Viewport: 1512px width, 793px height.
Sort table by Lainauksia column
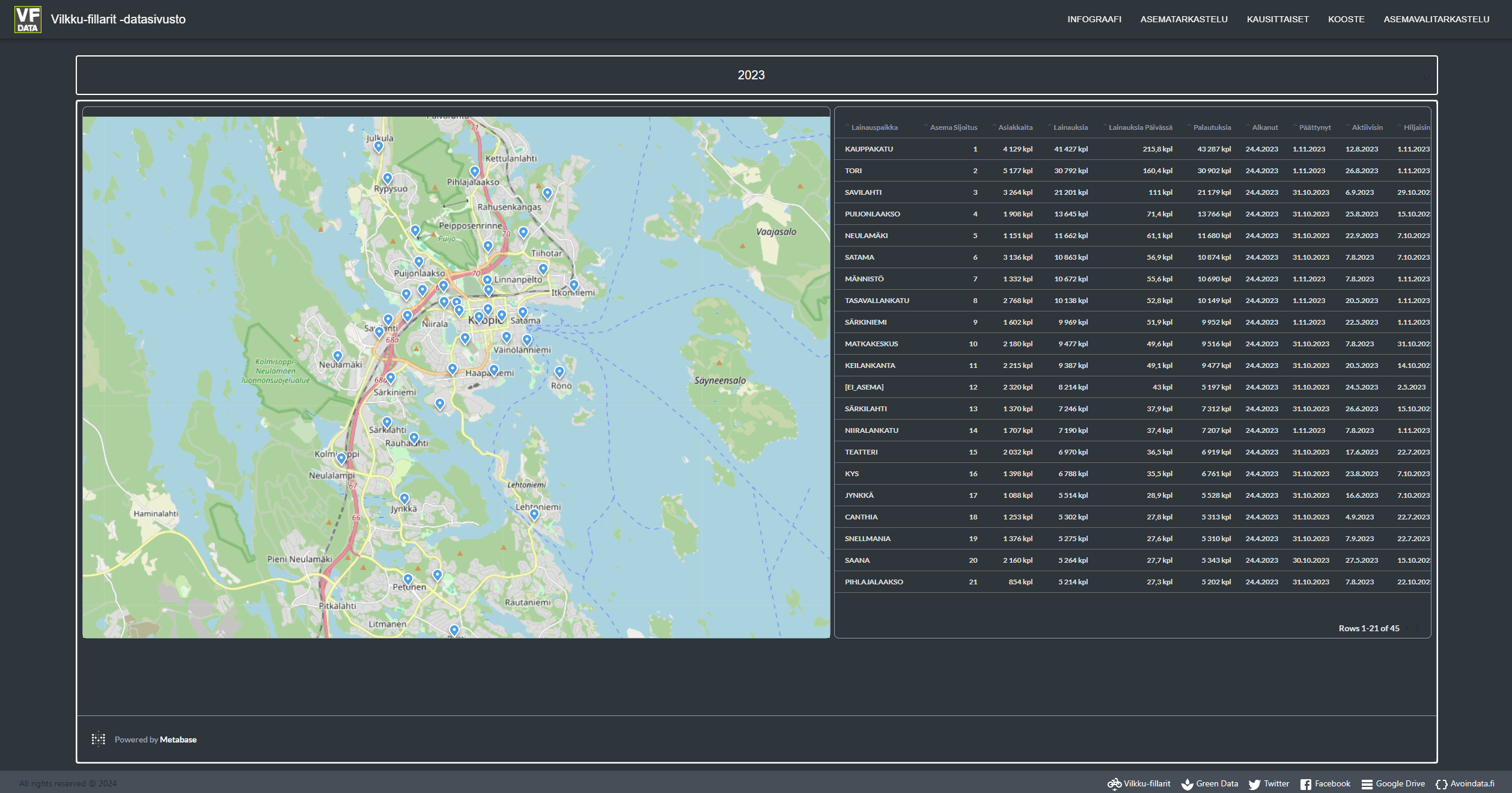point(1070,127)
